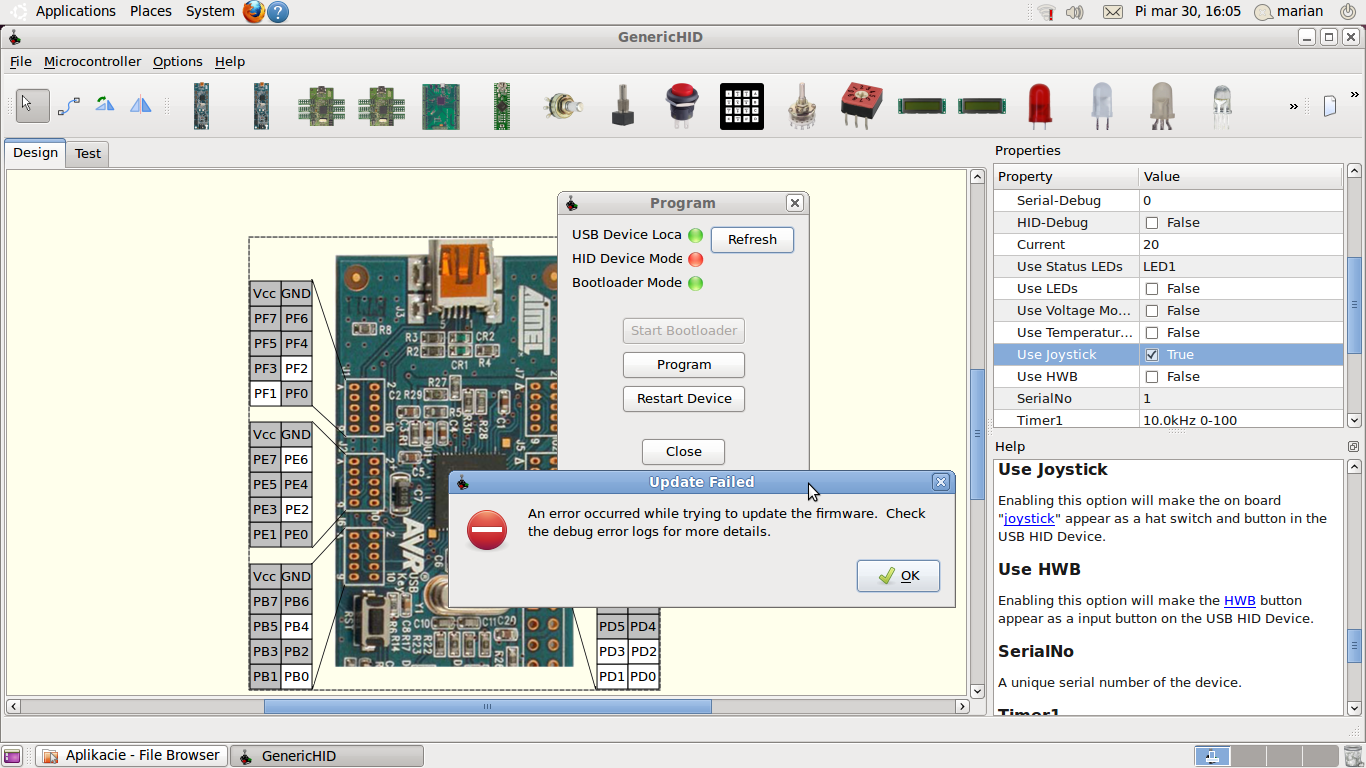Viewport: 1366px width, 768px height.
Task: Click the red push button component
Action: (x=682, y=105)
